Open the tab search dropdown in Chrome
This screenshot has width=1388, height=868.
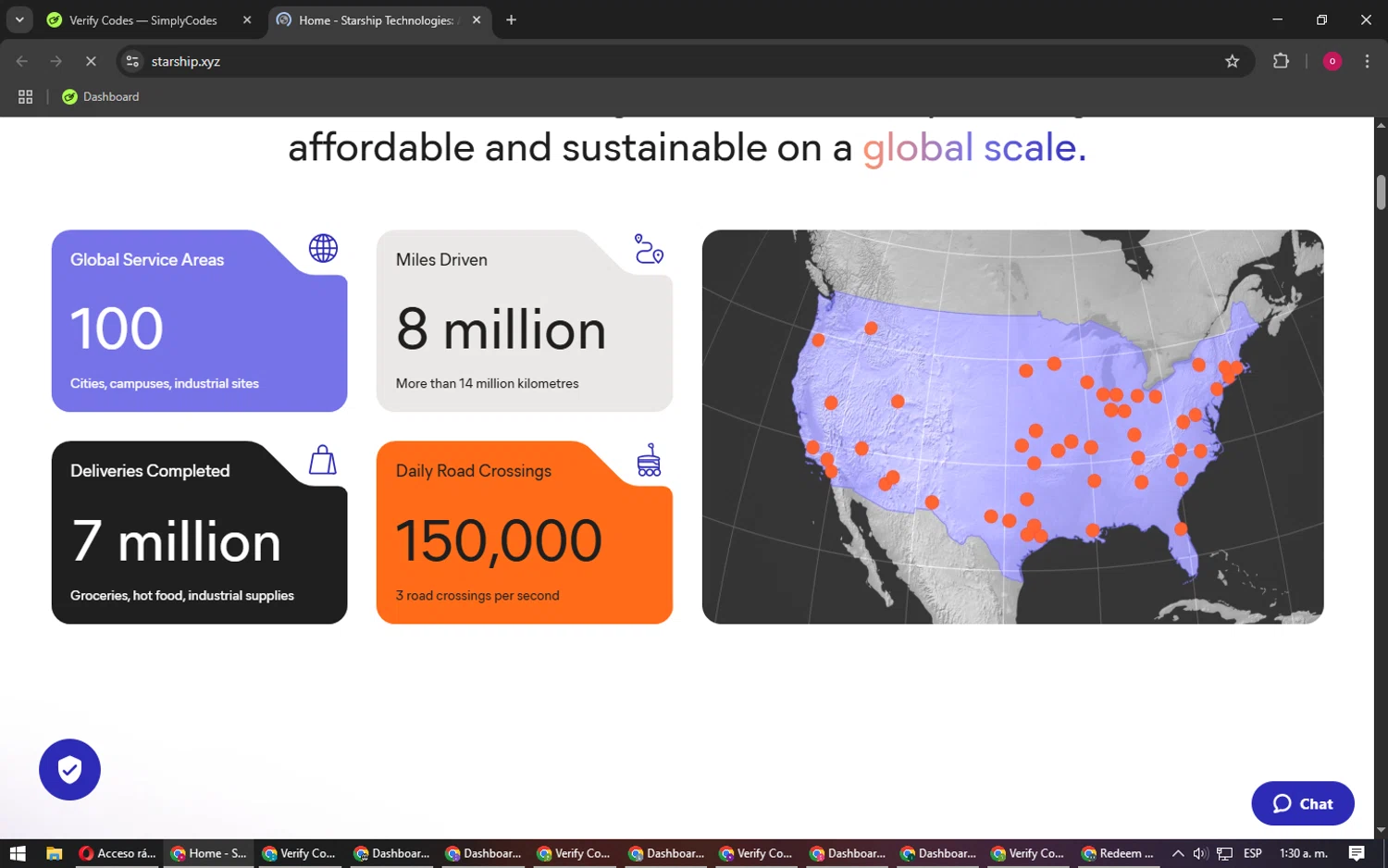[19, 19]
